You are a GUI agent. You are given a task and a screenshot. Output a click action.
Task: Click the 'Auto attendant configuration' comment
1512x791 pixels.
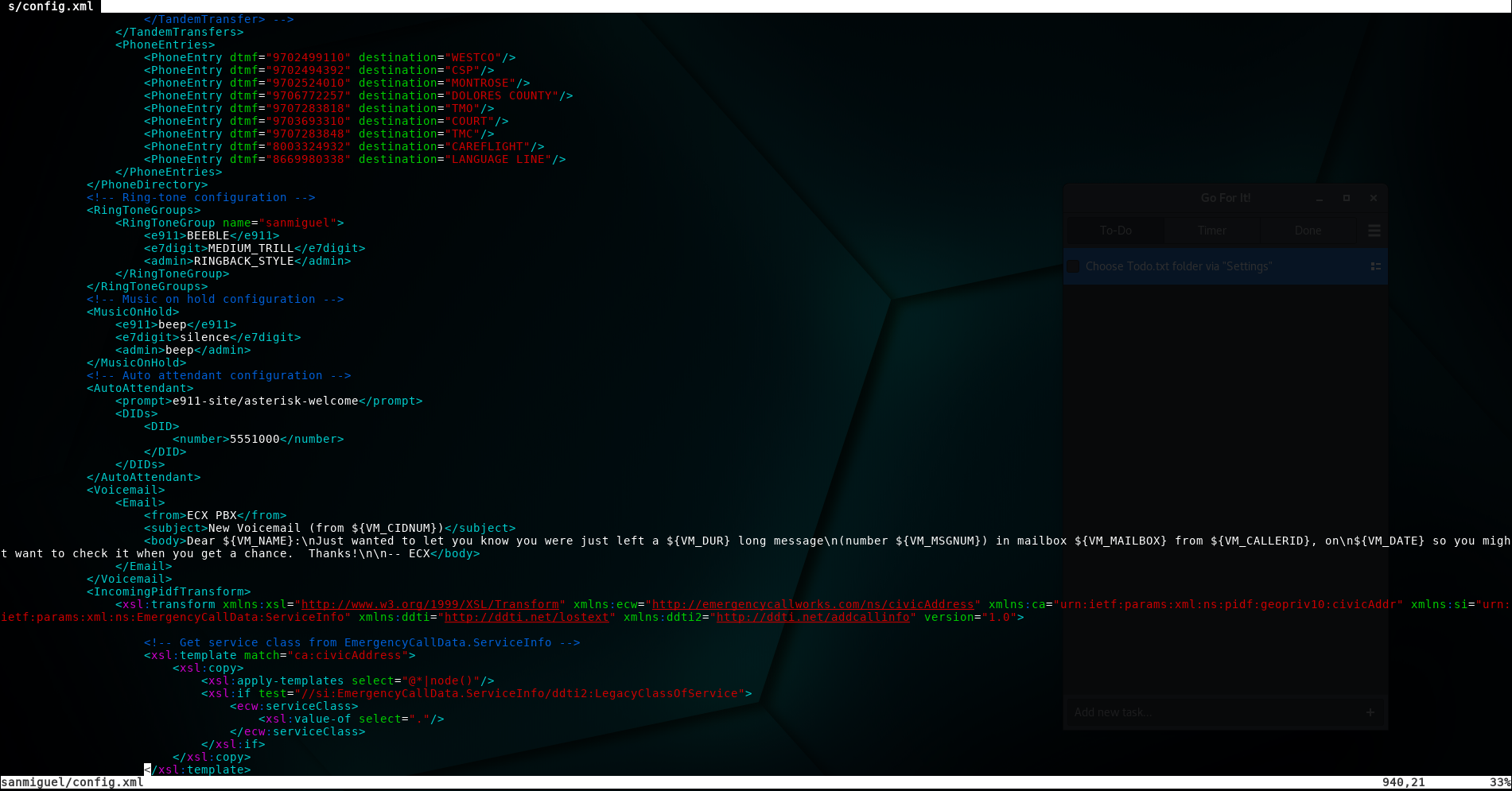pyautogui.click(x=219, y=375)
